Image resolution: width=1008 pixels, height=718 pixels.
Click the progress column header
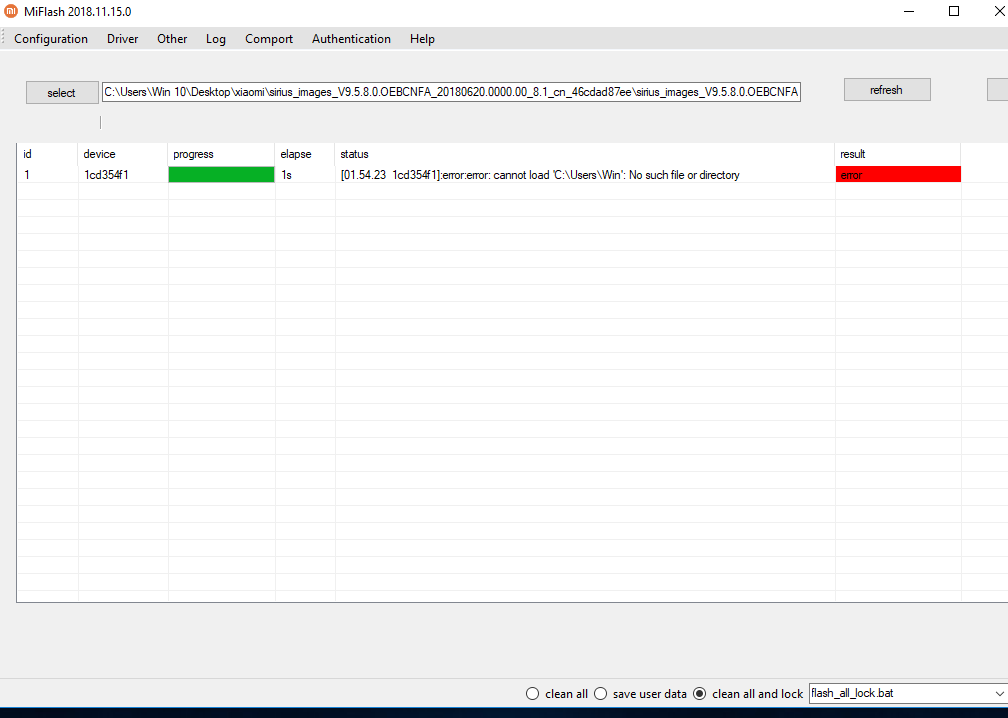click(221, 154)
